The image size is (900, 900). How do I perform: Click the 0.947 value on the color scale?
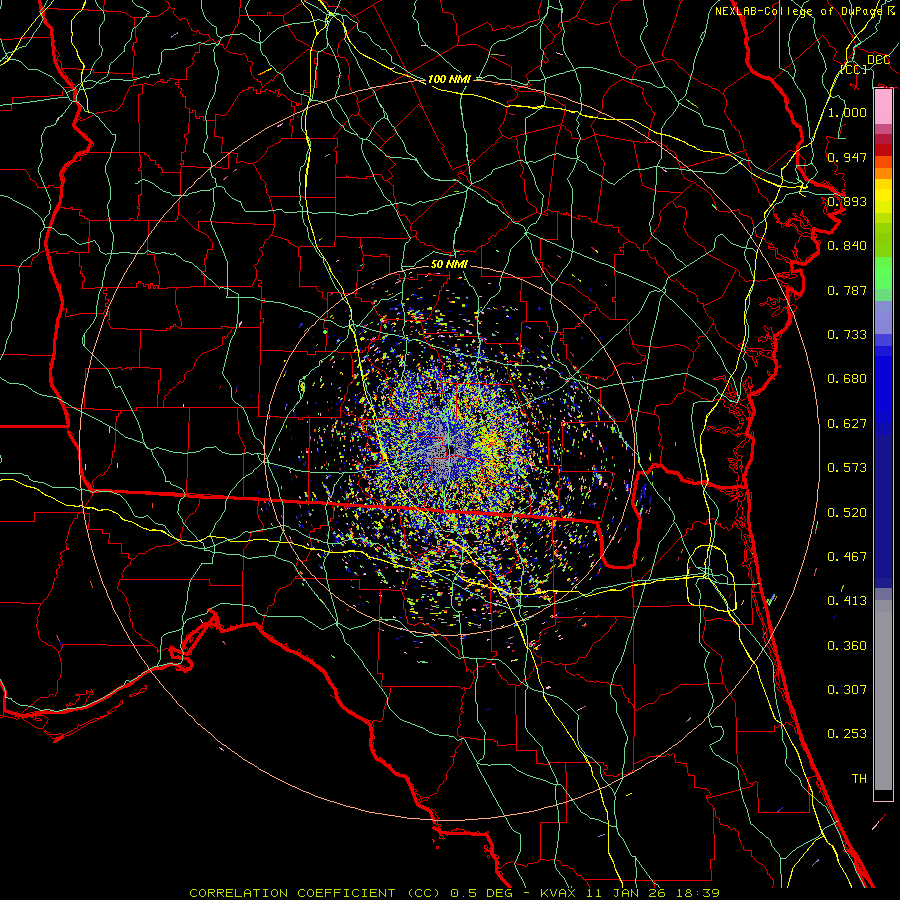click(847, 157)
